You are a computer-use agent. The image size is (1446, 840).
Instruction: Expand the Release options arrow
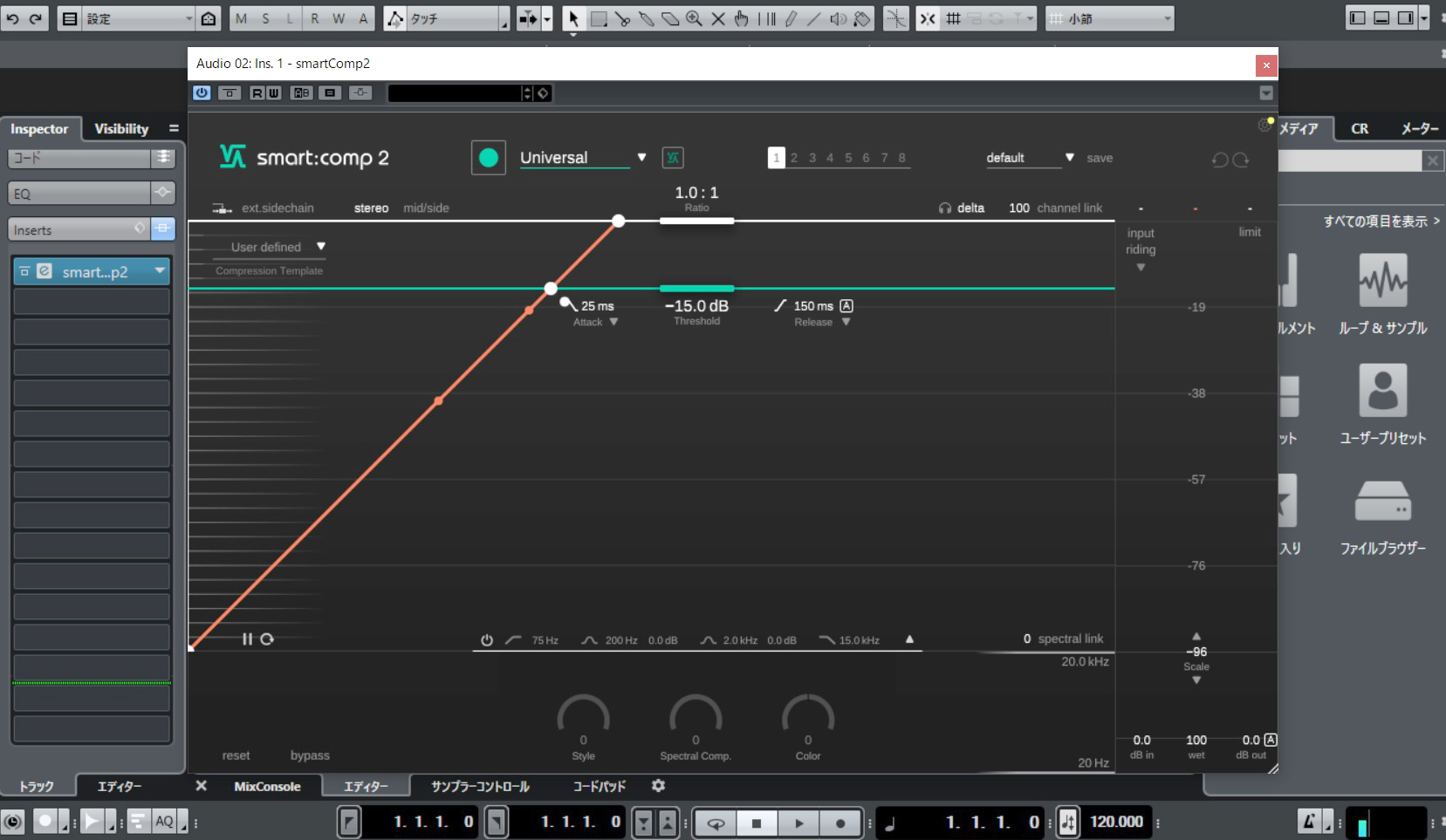pos(846,322)
